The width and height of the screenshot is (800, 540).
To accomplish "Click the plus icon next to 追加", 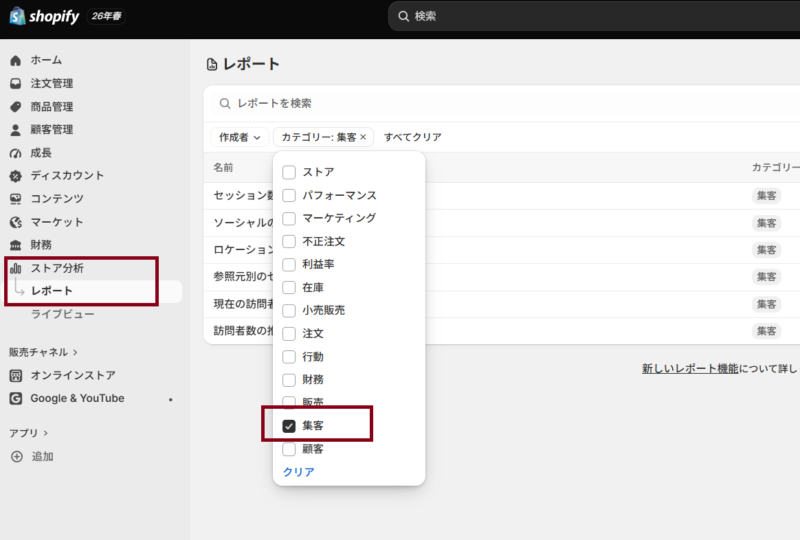I will tap(17, 456).
